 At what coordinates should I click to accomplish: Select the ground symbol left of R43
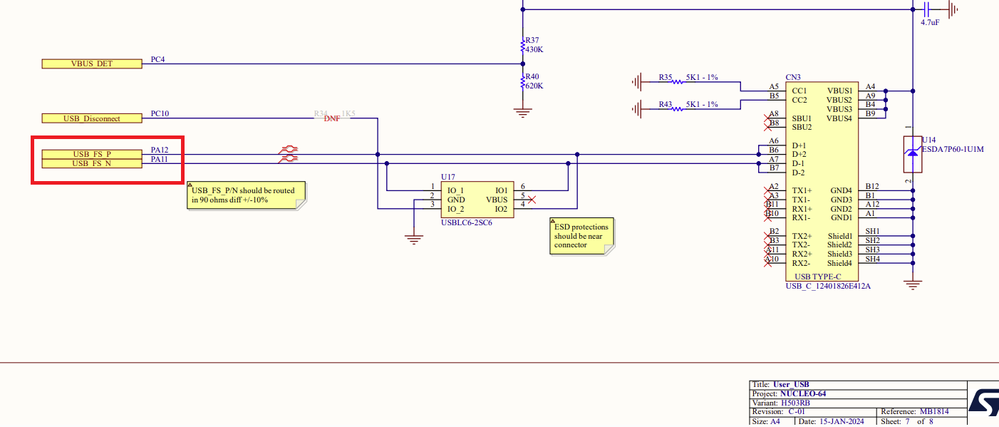tap(637, 109)
